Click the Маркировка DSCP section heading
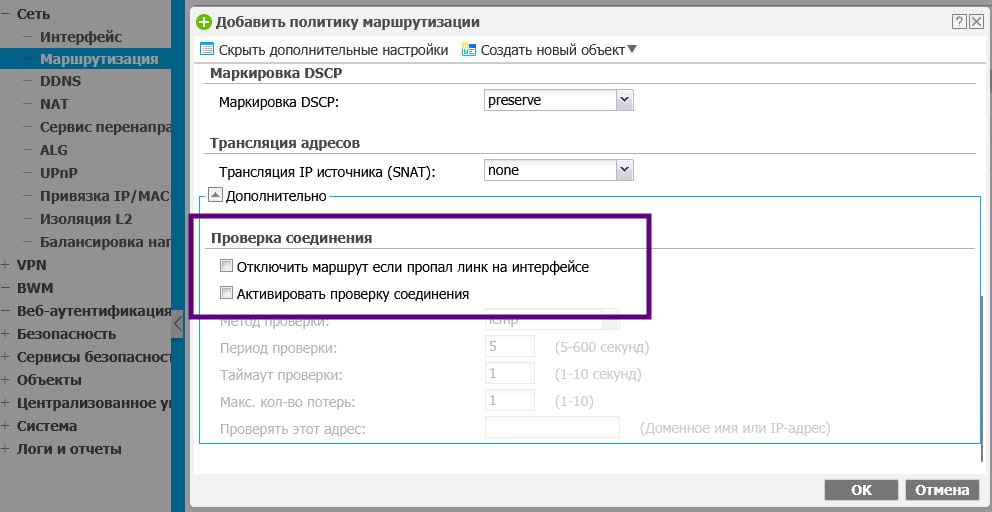Screen dimensions: 992x512 [276, 73]
